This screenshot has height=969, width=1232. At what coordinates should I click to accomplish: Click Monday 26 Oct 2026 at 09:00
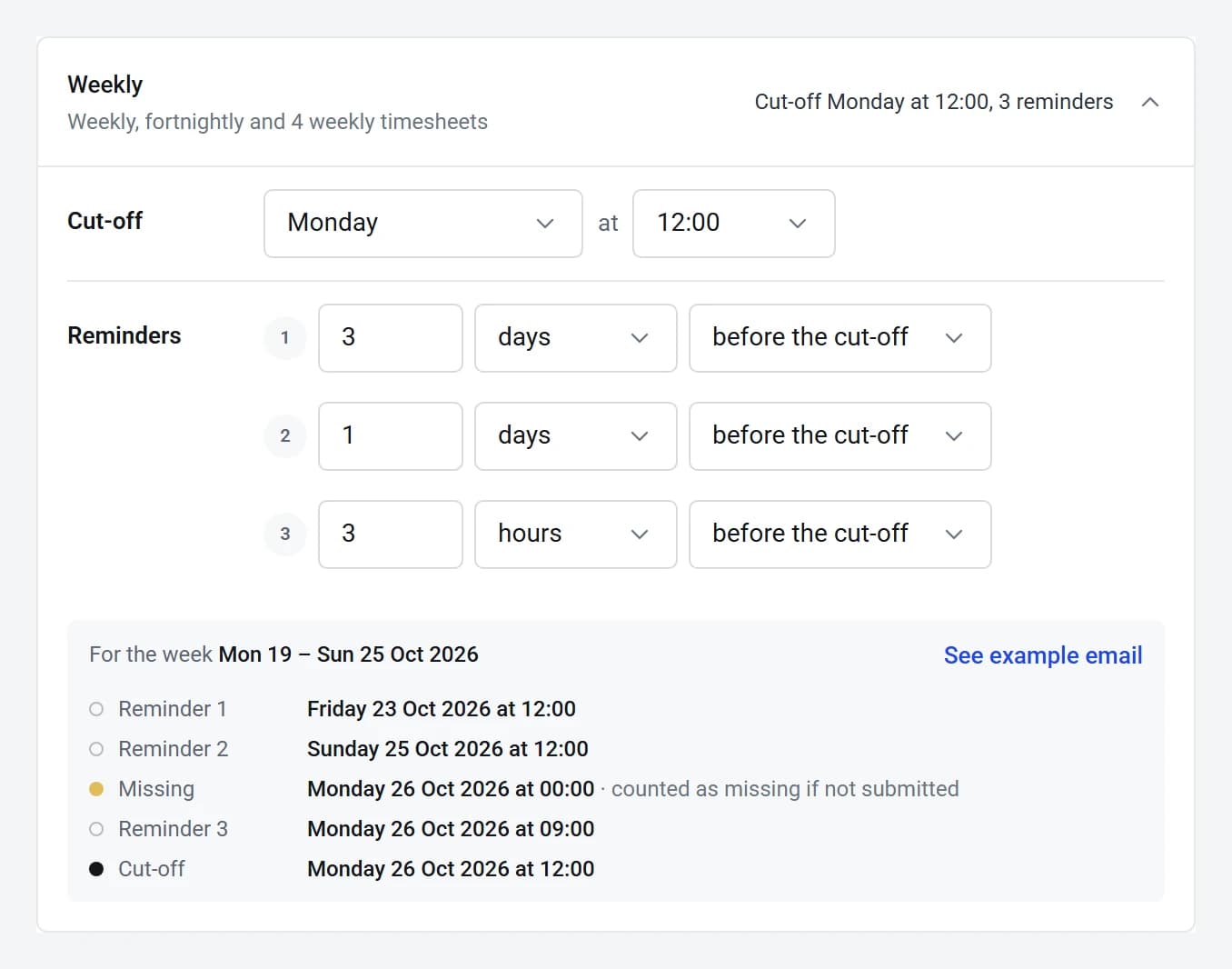[x=451, y=829]
